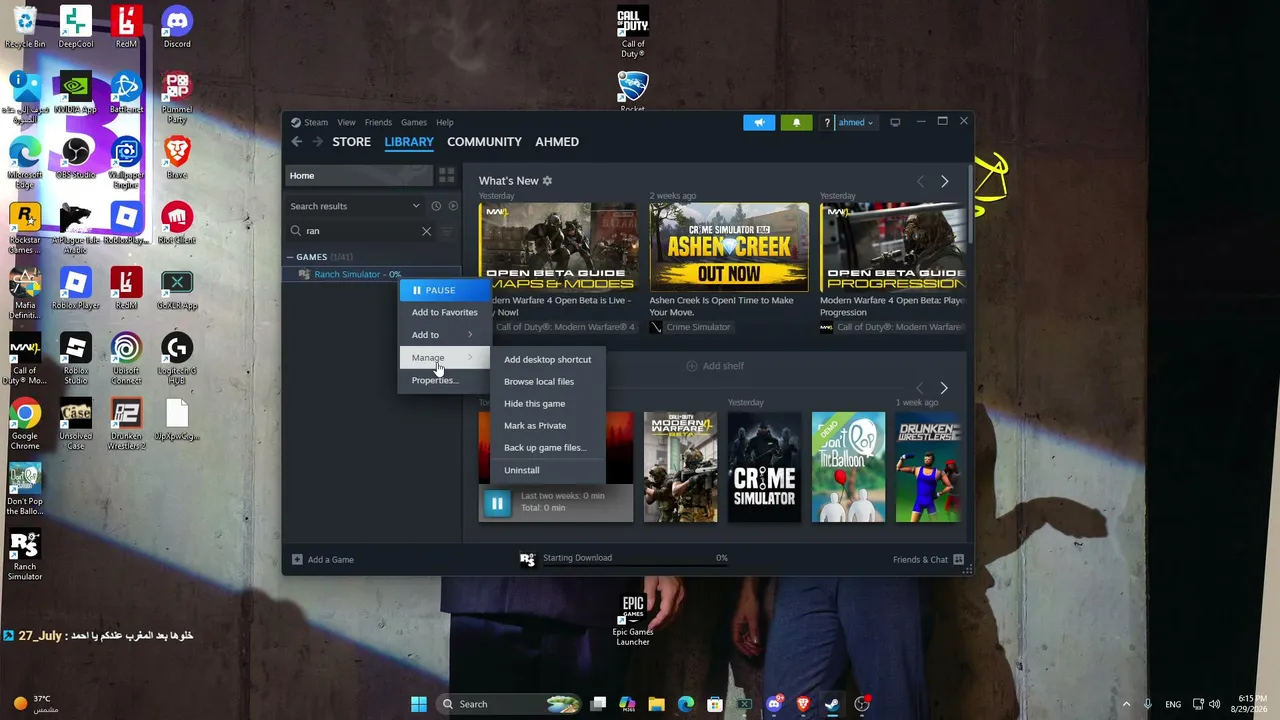Show hidden system tray icons
Viewport: 1280px width, 720px height.
pyautogui.click(x=1126, y=704)
